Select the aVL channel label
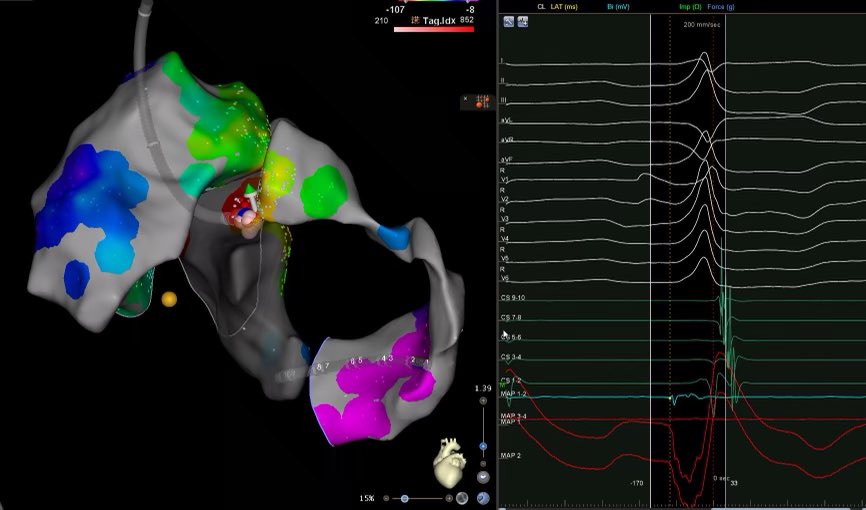Screen dimensions: 866x510 tap(506, 120)
